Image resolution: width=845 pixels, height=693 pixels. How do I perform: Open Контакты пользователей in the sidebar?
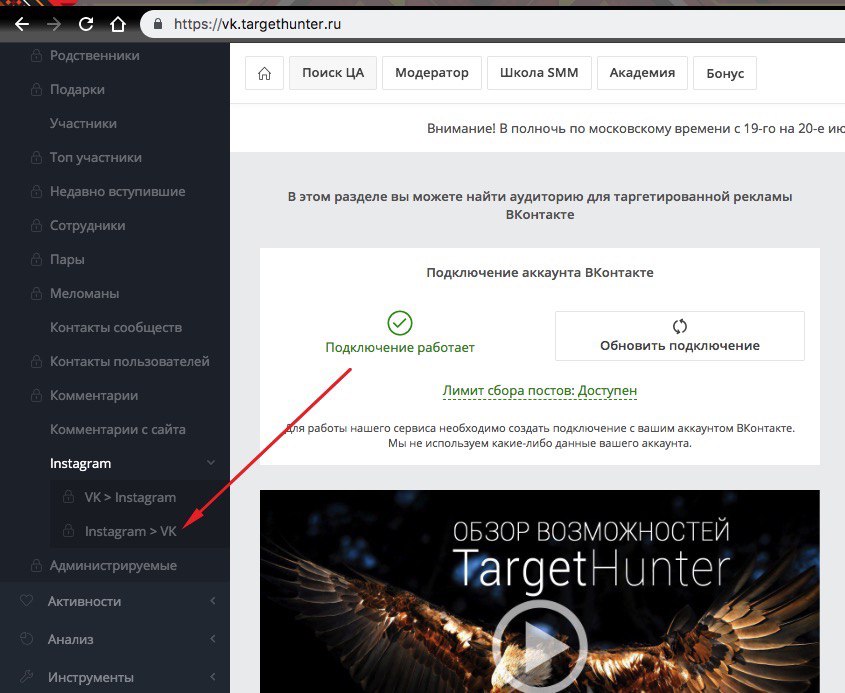tap(129, 361)
